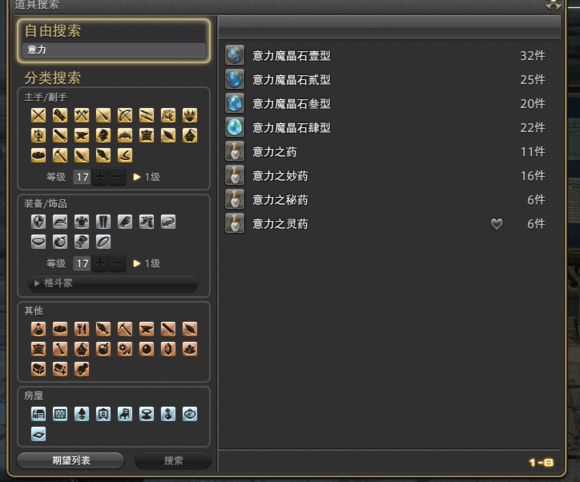Select the chair furniture icon under 房屋

pyautogui.click(x=125, y=414)
